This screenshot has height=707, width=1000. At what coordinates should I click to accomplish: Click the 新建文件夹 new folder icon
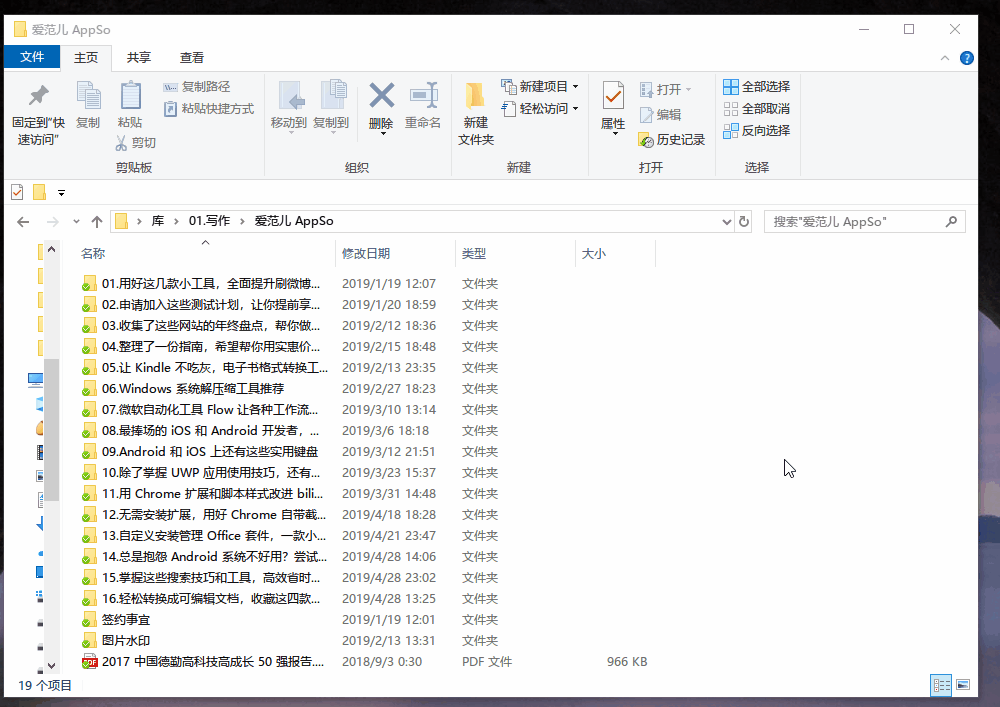click(475, 96)
